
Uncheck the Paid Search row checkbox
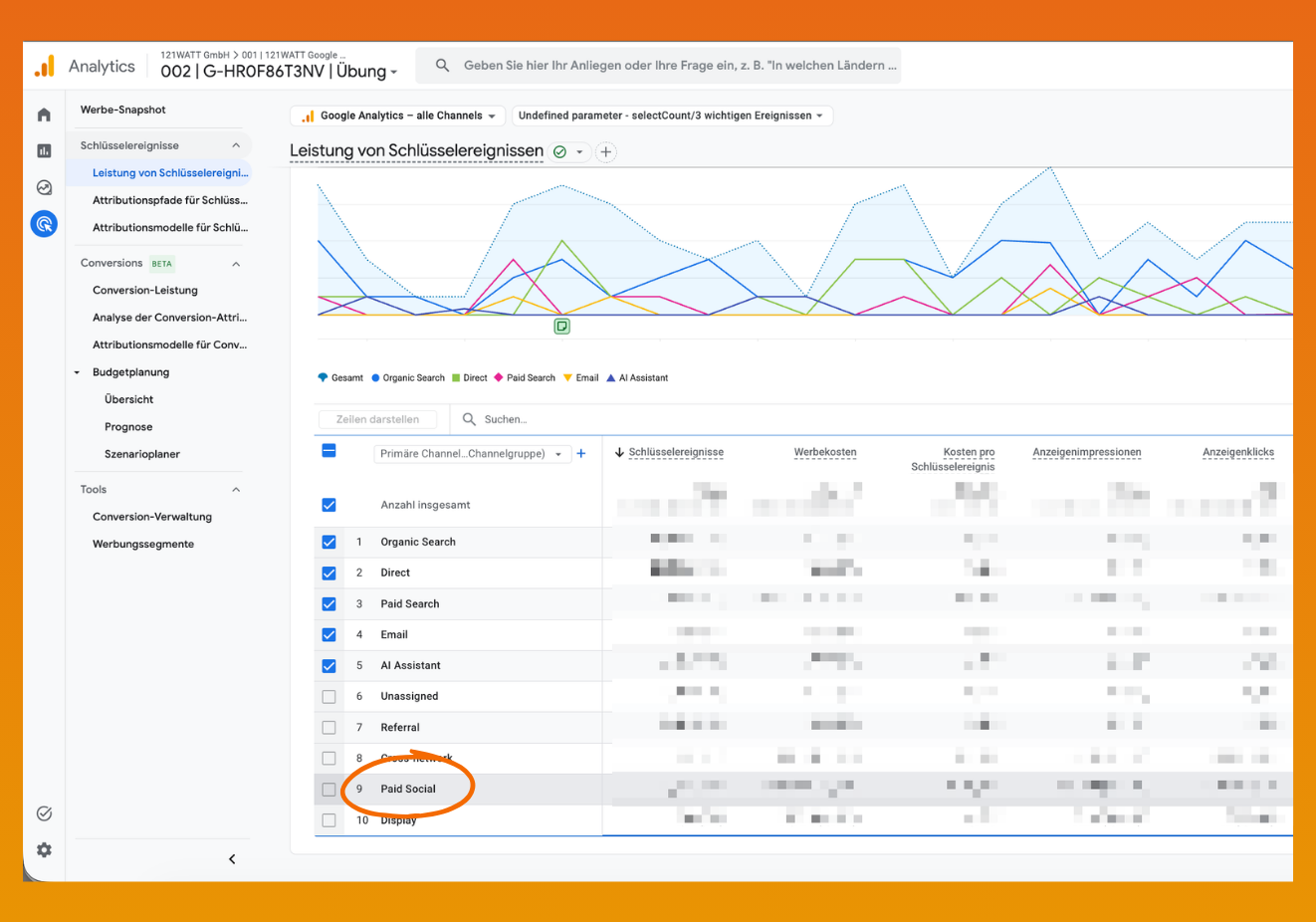click(x=329, y=604)
